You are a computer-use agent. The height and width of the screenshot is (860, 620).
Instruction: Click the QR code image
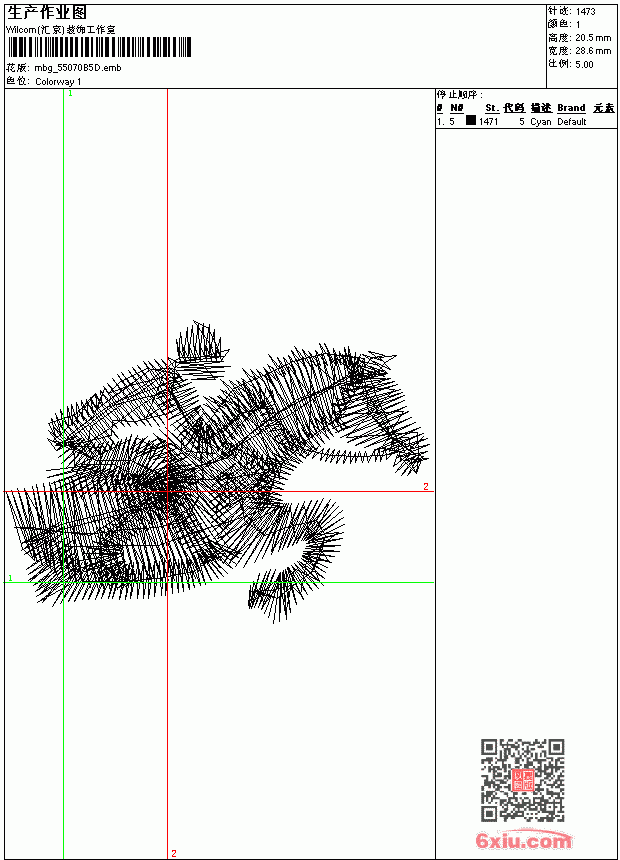(523, 780)
